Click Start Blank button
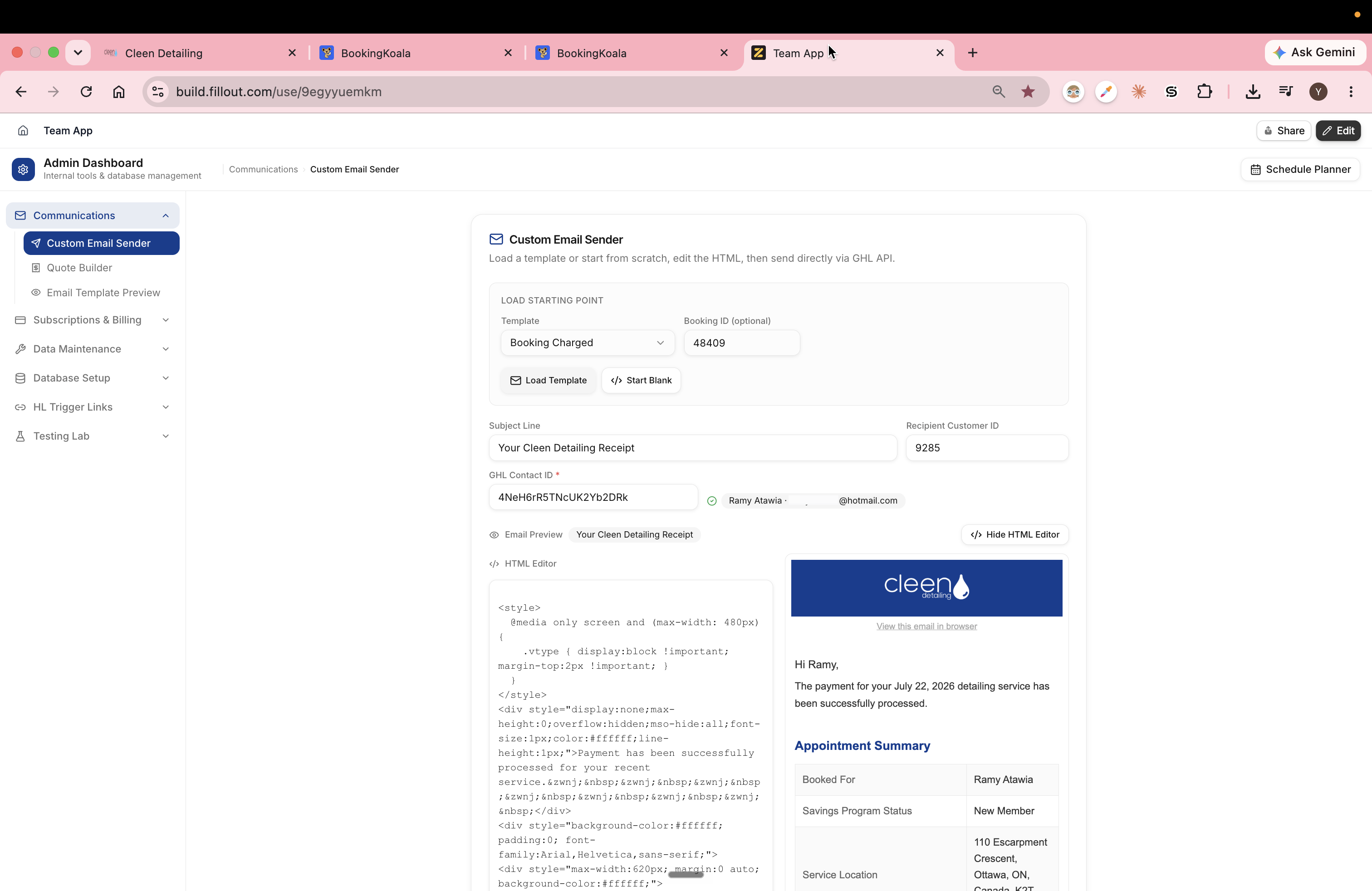Image resolution: width=1372 pixels, height=891 pixels. pyautogui.click(x=641, y=380)
